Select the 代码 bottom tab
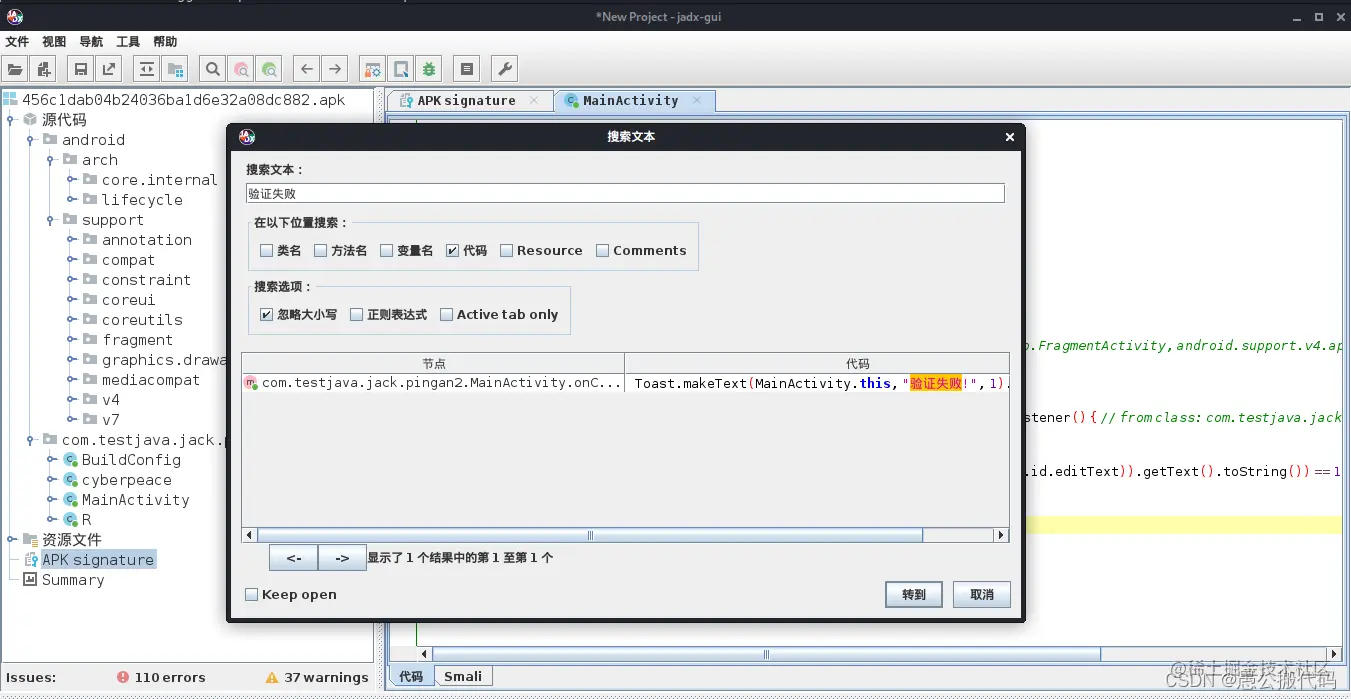This screenshot has width=1351, height=699. pos(411,677)
